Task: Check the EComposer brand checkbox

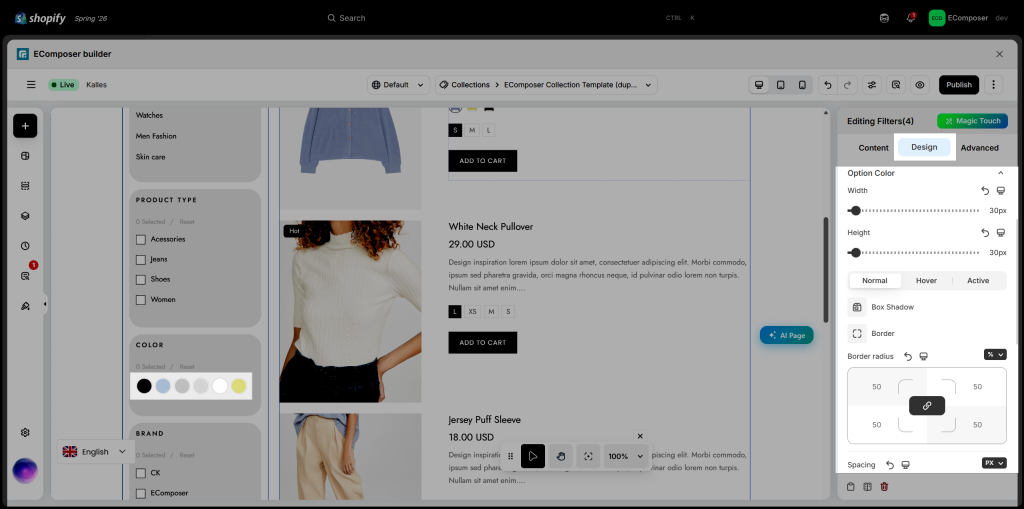Action: pyautogui.click(x=140, y=493)
